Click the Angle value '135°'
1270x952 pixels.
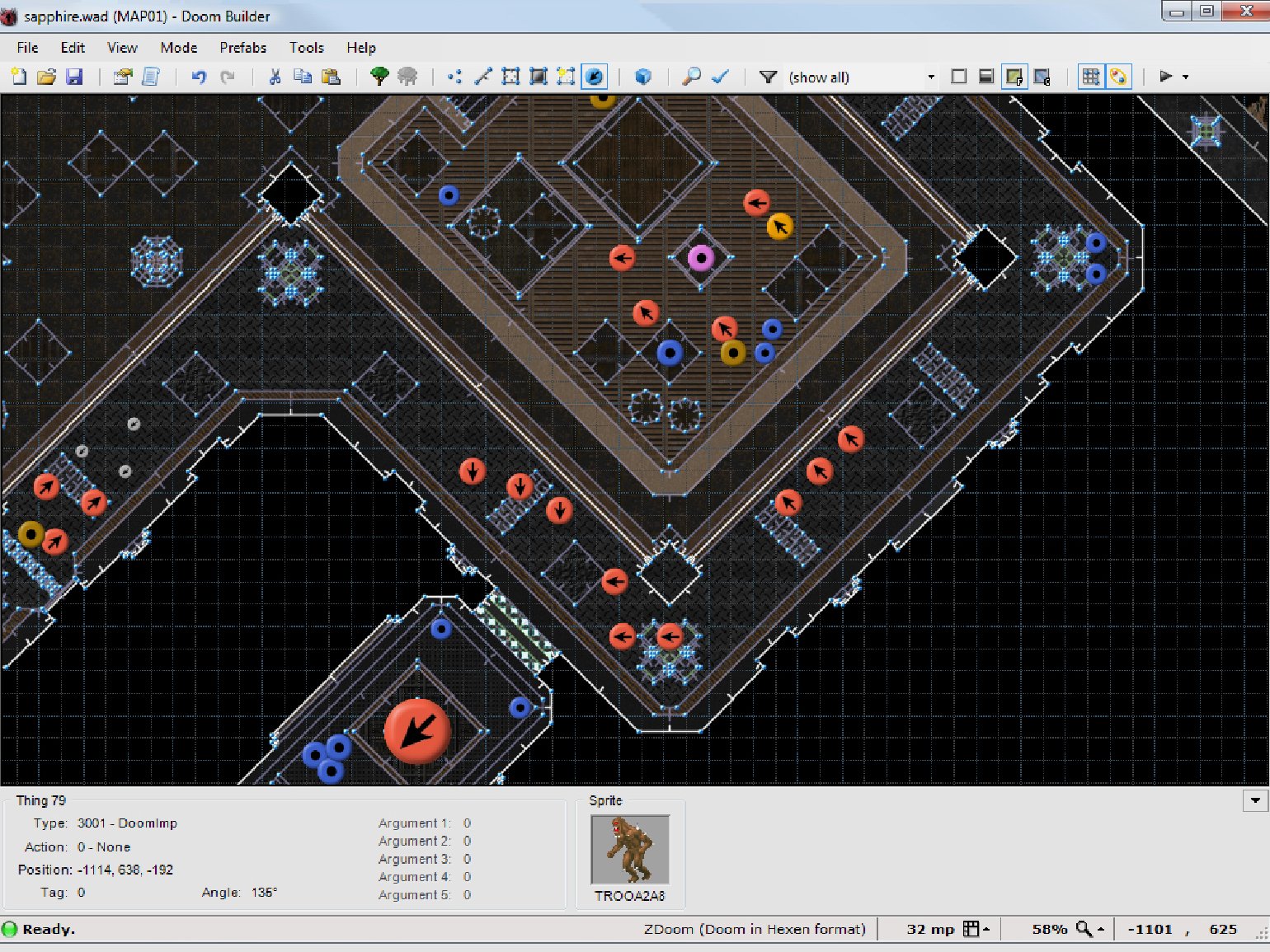(x=264, y=893)
